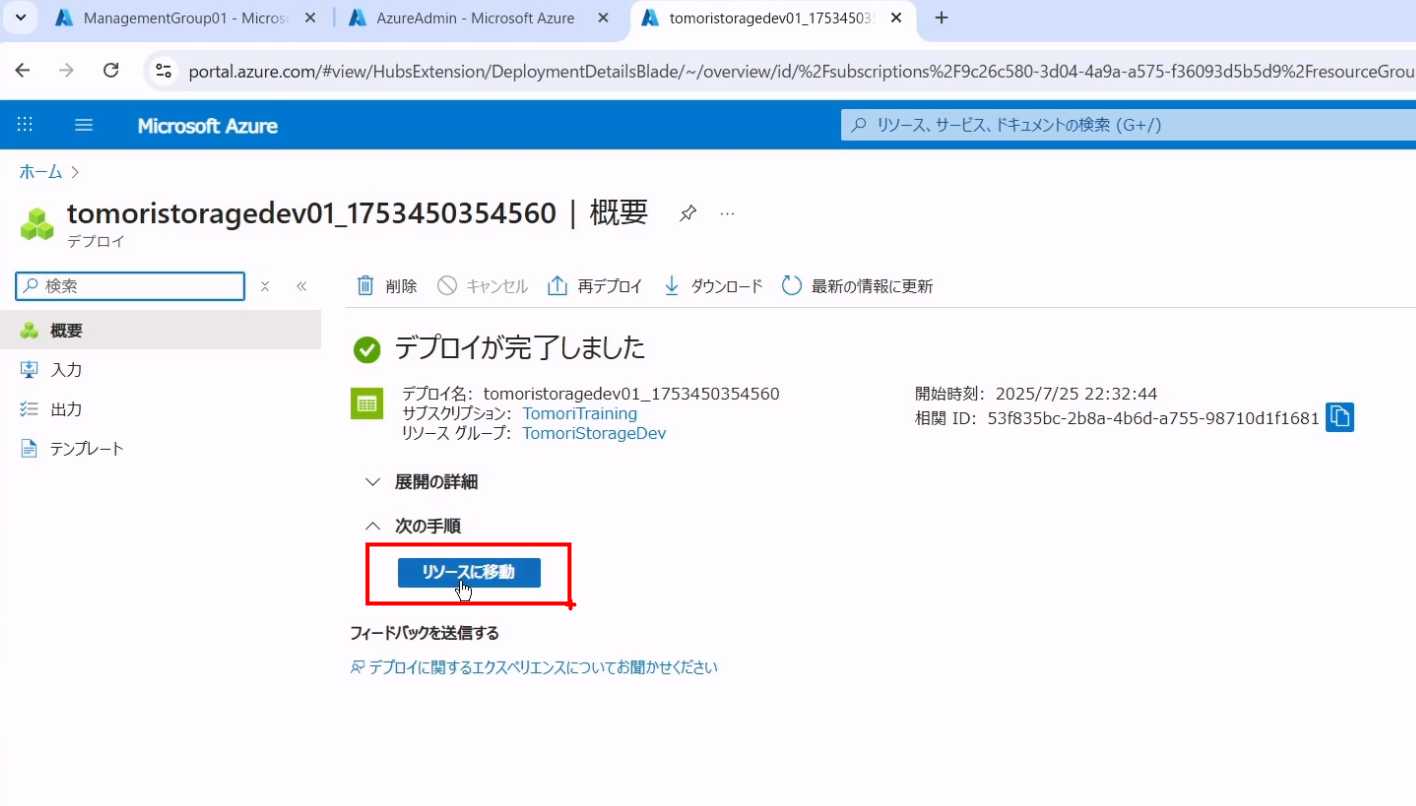The width and height of the screenshot is (1416, 806).
Task: Select テンプレート in the left menu
Action: [86, 449]
